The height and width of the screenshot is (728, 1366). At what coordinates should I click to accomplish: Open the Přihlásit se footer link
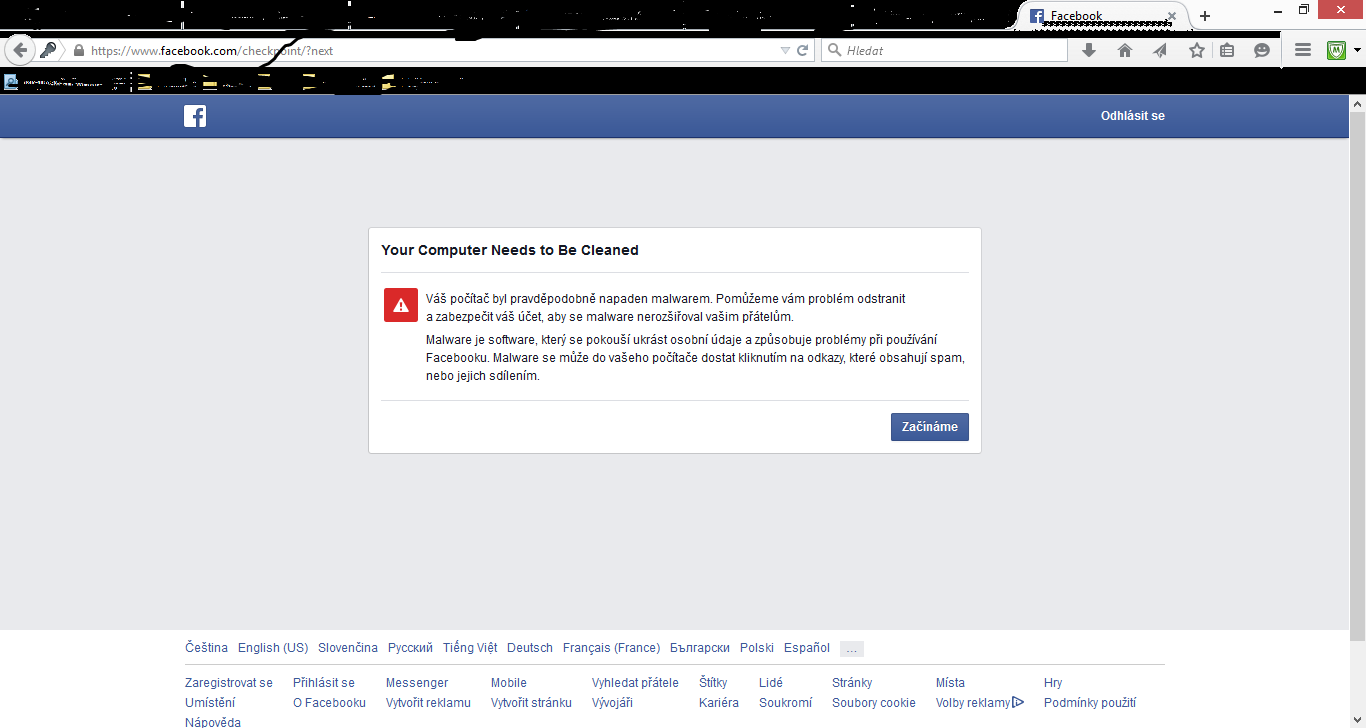point(324,683)
